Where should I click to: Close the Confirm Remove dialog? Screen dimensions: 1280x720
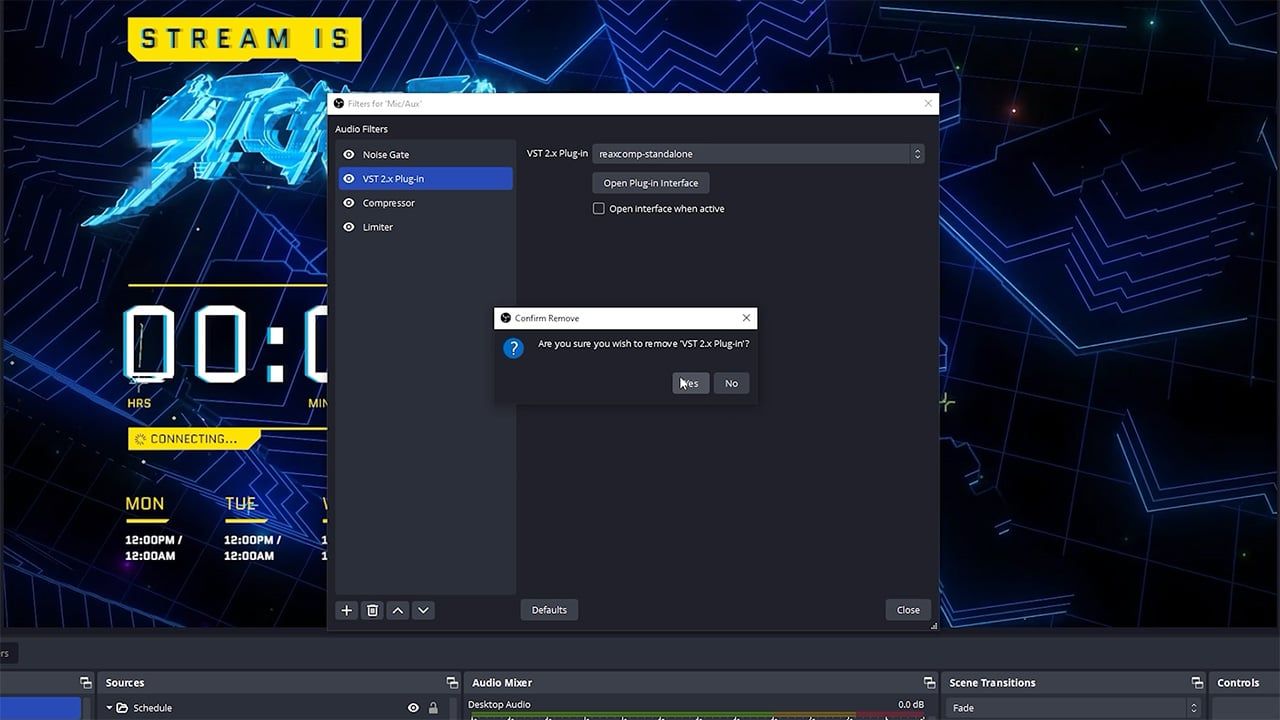(x=746, y=318)
